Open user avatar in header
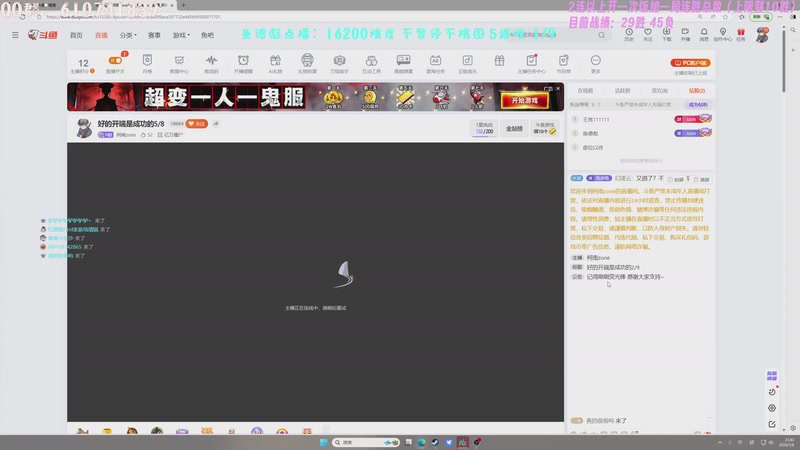The width and height of the screenshot is (800, 450). click(x=762, y=35)
